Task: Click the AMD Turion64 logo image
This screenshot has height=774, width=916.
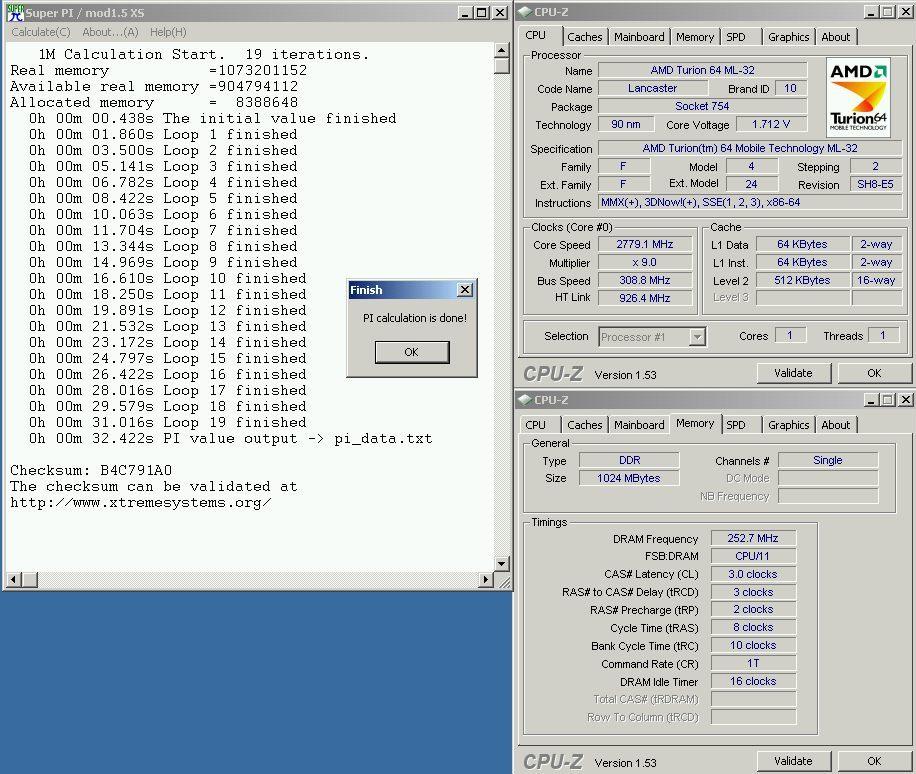Action: click(858, 97)
